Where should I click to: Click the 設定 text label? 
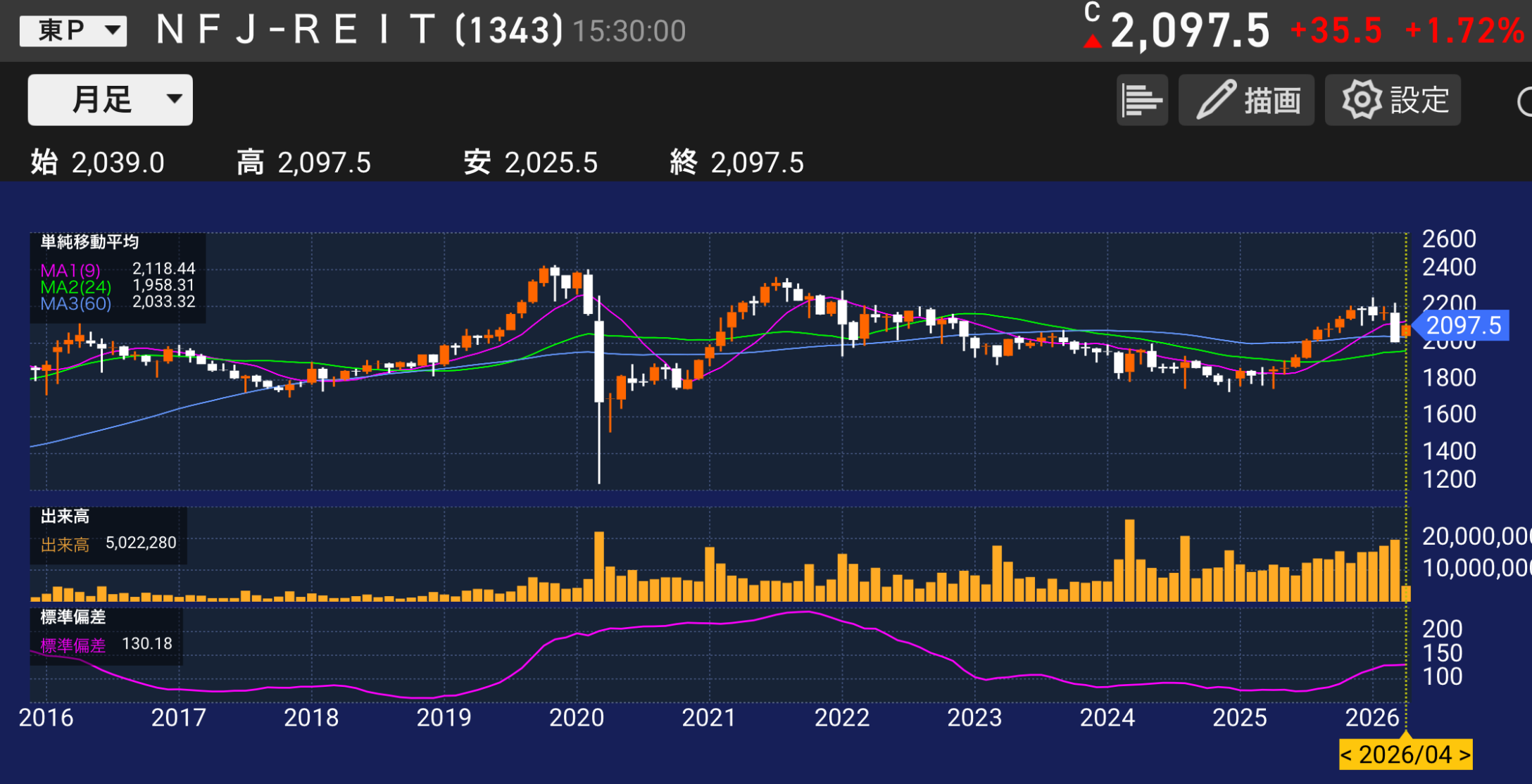coord(1419,100)
